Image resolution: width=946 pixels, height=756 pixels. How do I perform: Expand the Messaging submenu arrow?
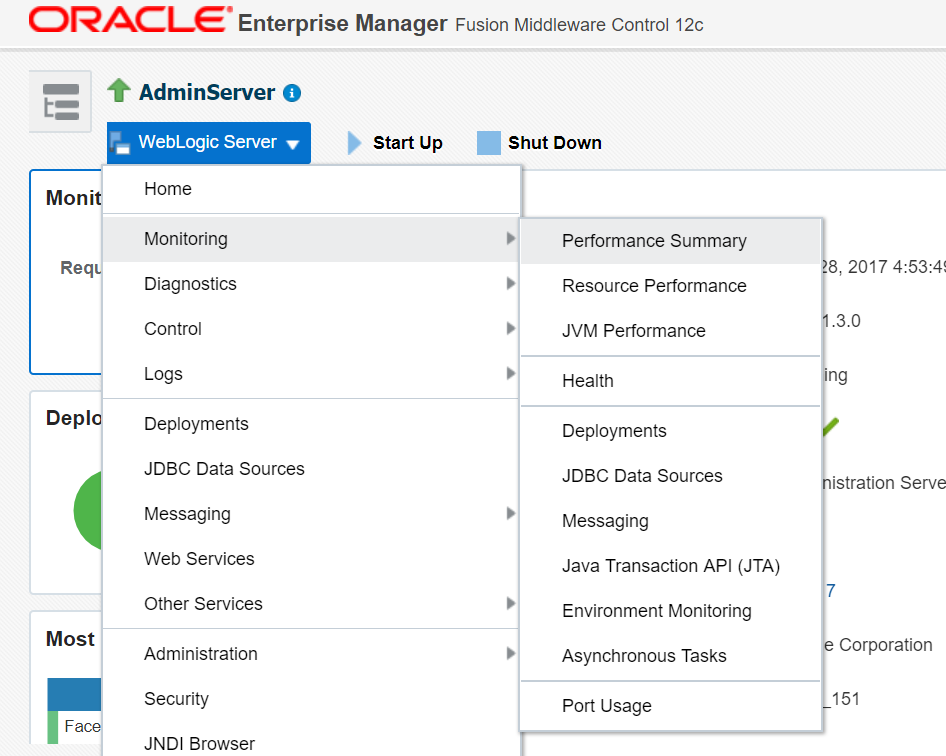tap(511, 514)
